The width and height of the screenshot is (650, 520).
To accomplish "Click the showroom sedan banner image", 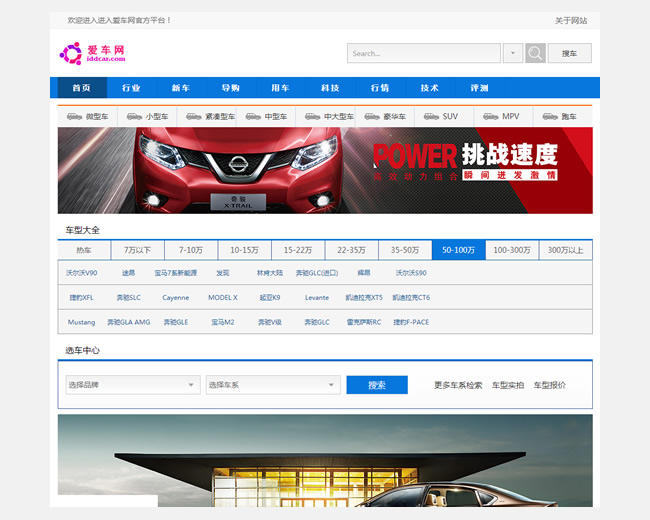I will [325, 460].
